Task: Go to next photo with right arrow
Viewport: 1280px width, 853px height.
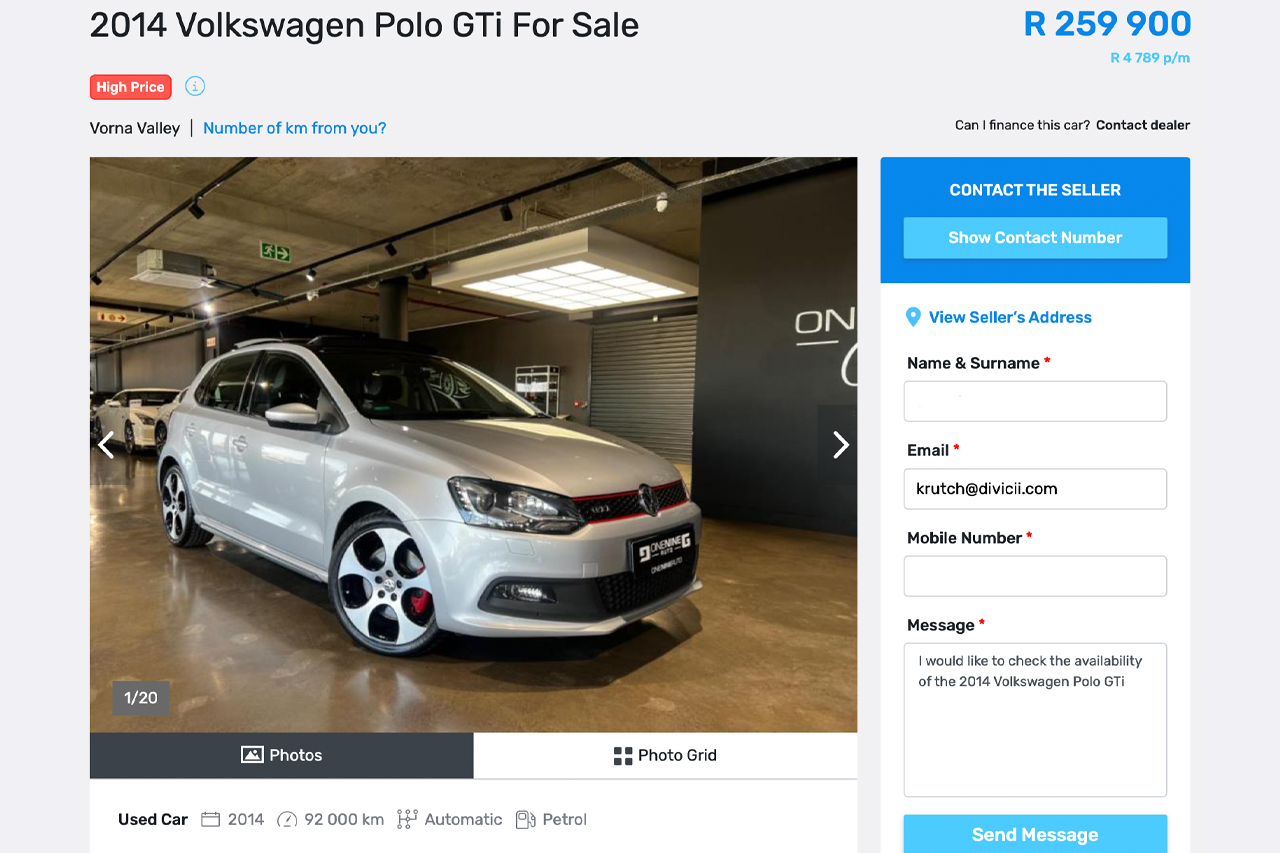Action: pyautogui.click(x=840, y=445)
